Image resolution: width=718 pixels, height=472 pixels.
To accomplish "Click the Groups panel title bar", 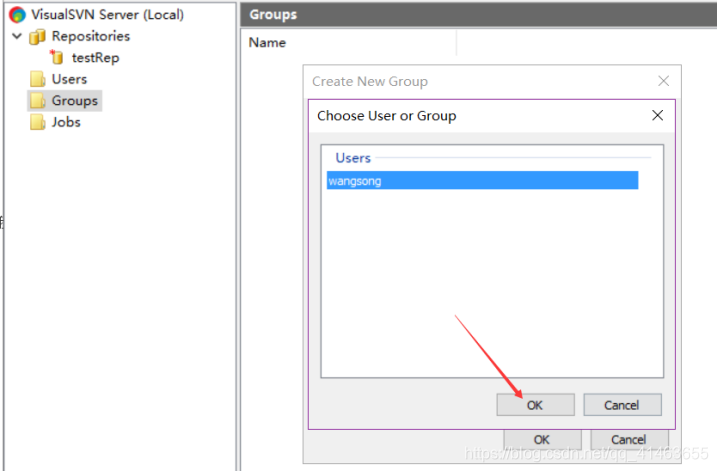I will pos(479,15).
